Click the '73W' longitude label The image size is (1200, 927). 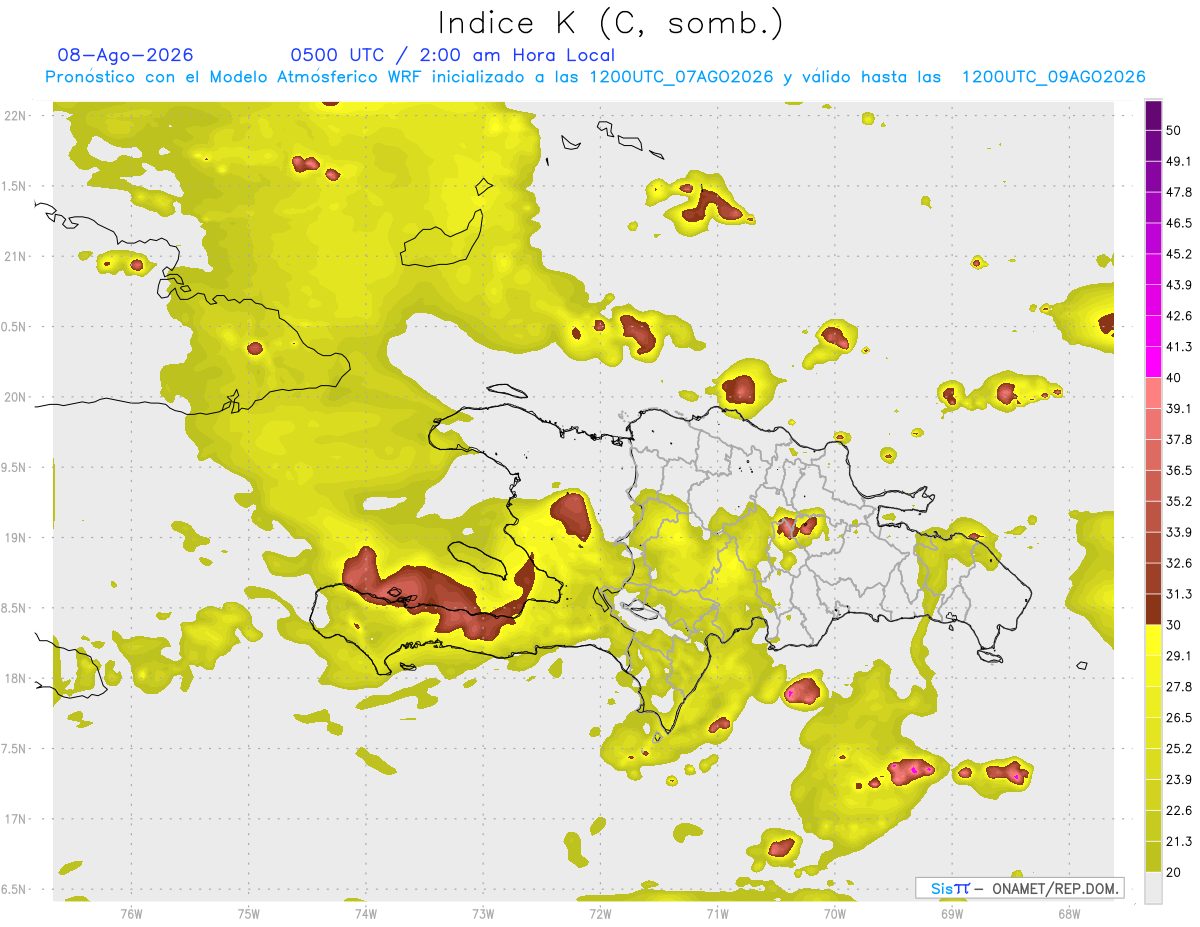[483, 913]
